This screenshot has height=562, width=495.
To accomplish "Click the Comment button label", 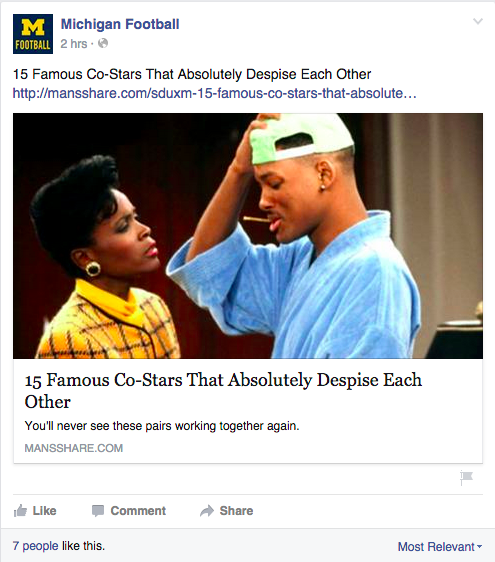I will tap(138, 510).
